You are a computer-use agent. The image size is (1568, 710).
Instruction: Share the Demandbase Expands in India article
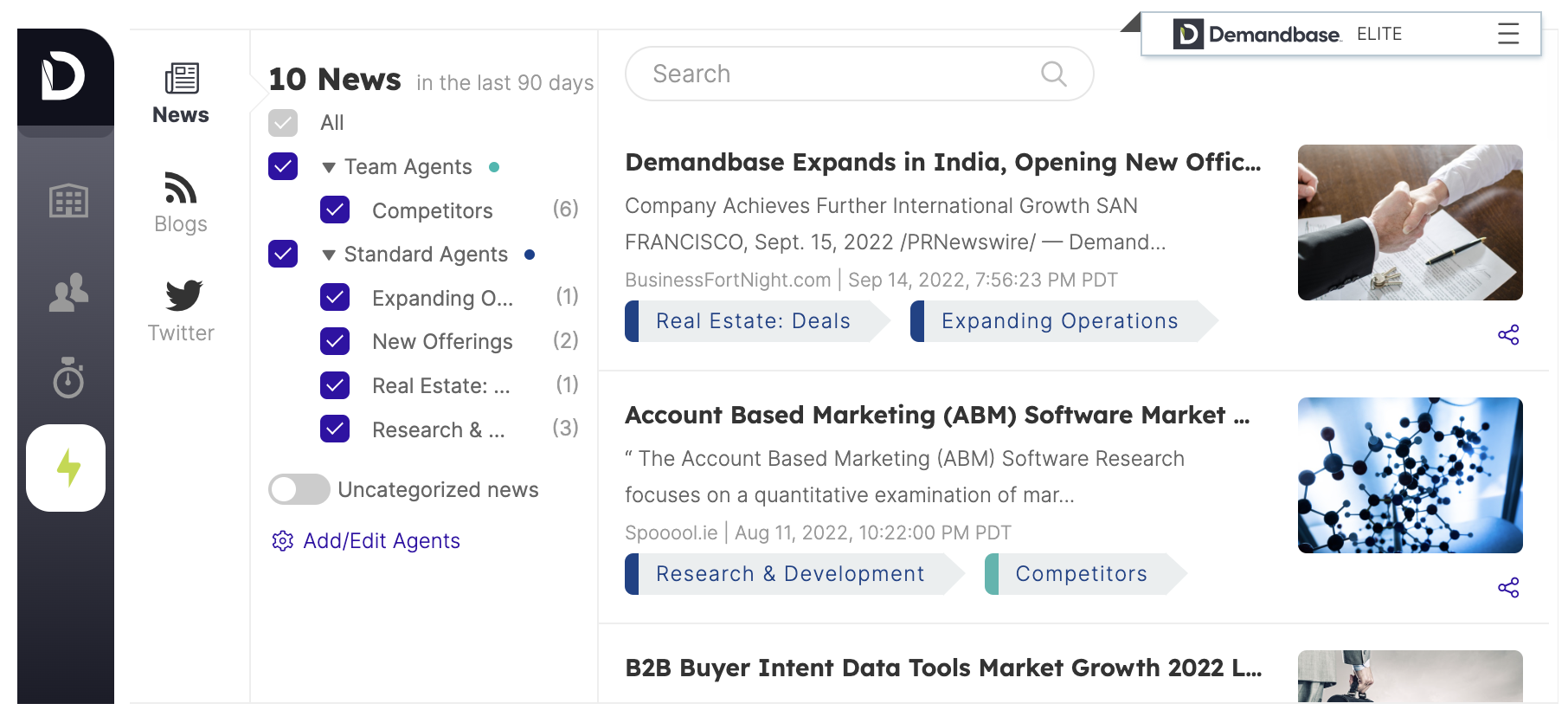point(1508,335)
